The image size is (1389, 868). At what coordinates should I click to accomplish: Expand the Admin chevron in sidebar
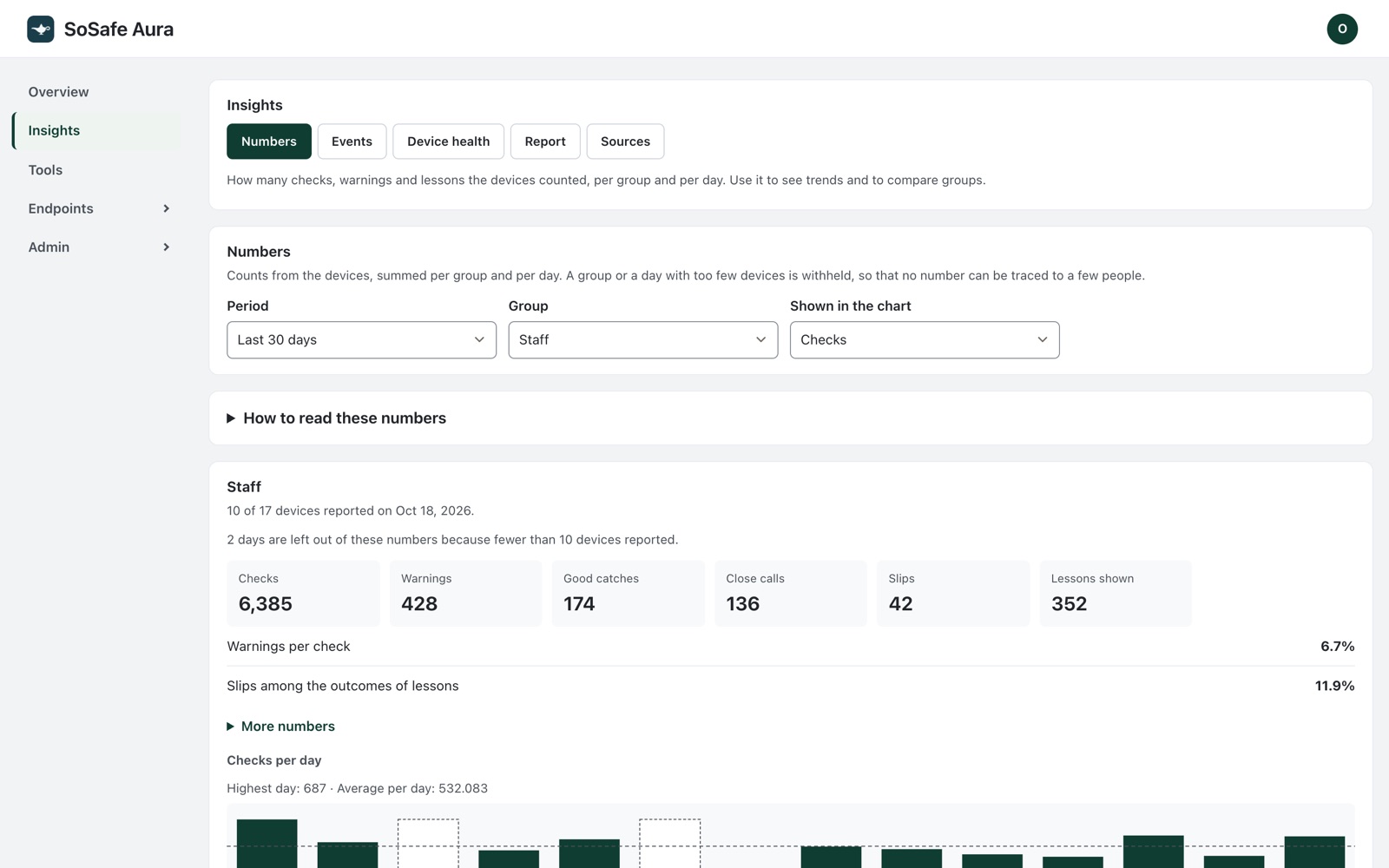166,247
